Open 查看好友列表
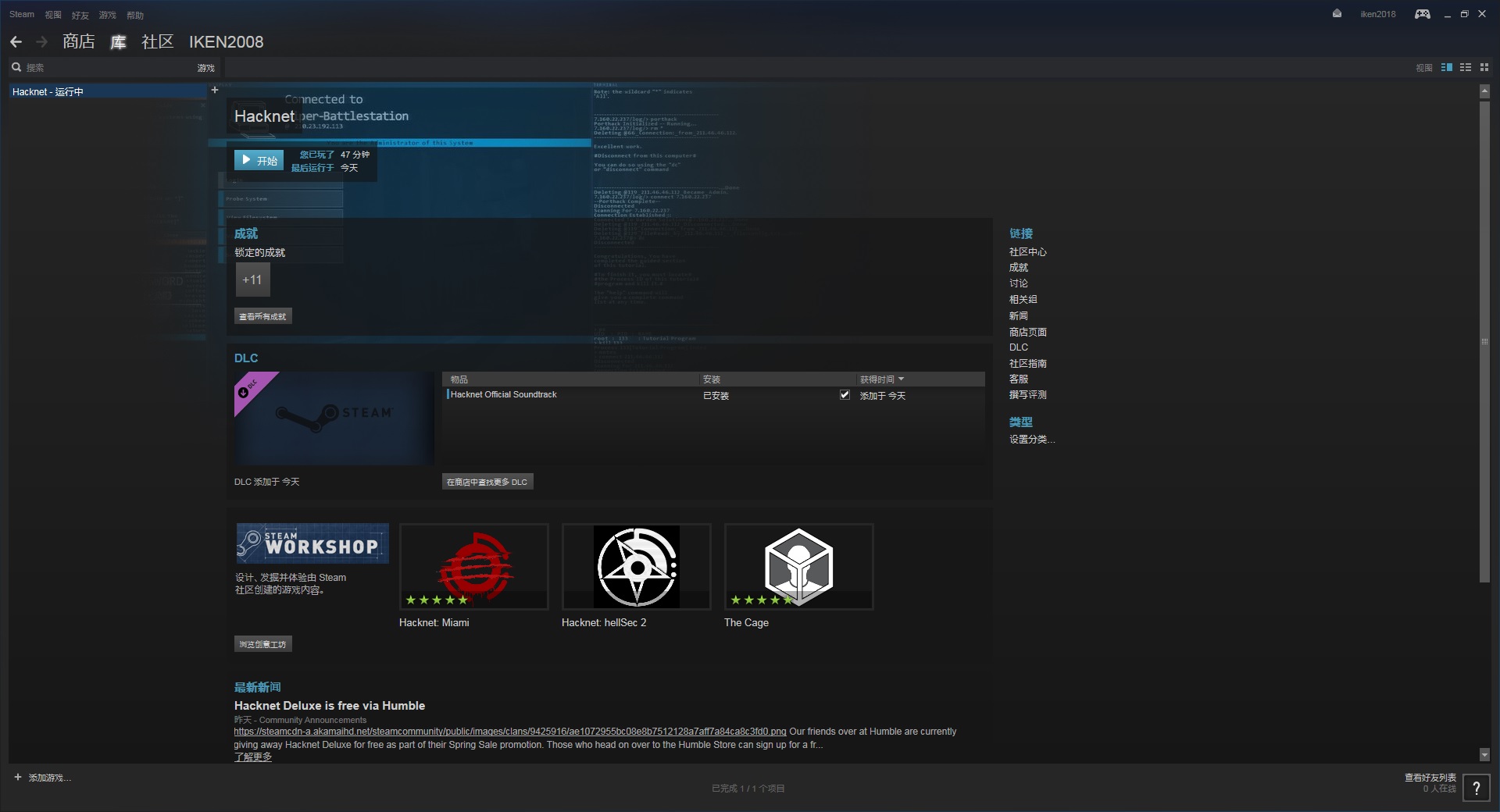This screenshot has width=1500, height=812. [1430, 778]
